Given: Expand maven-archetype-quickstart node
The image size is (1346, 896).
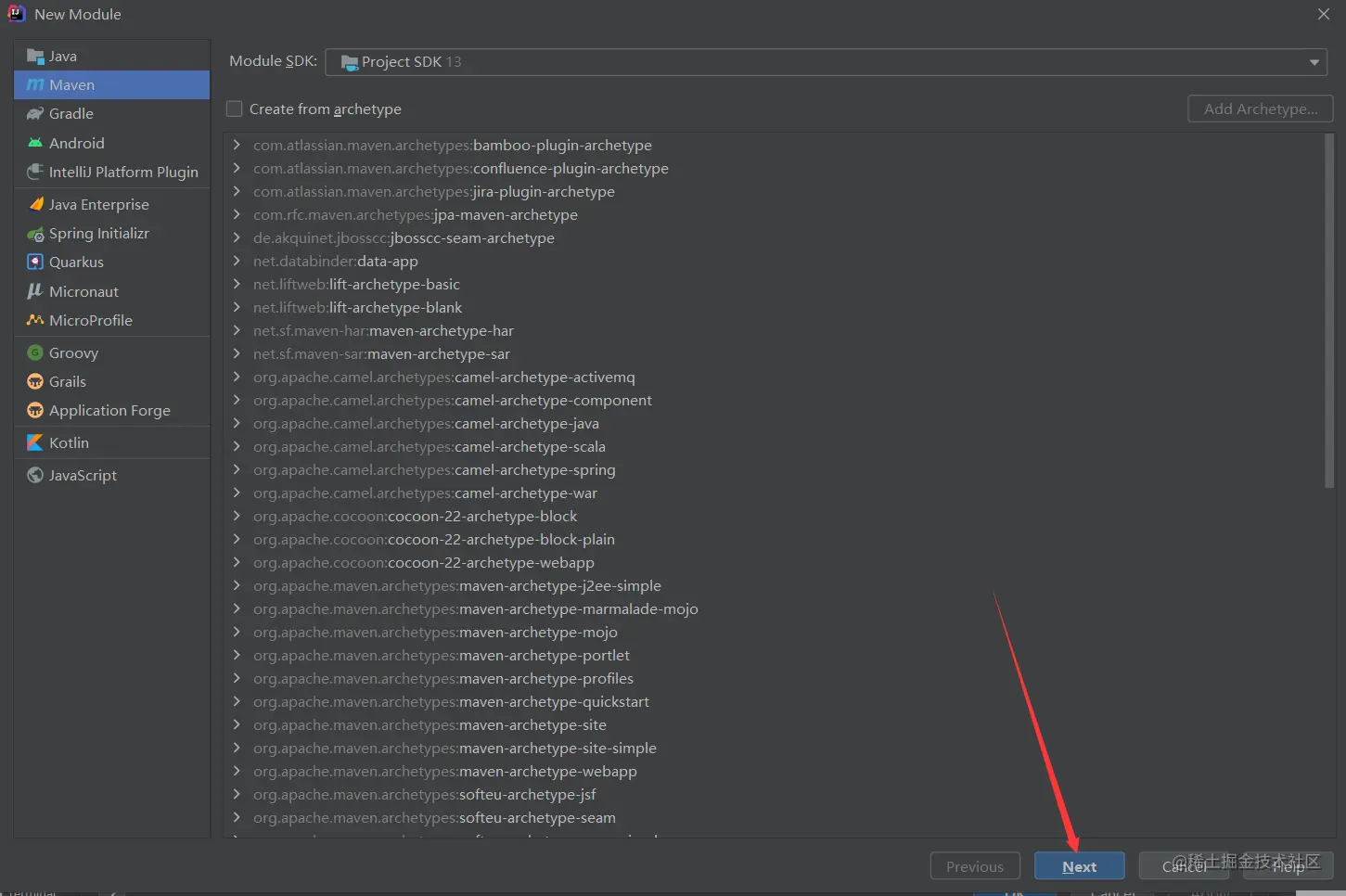Looking at the screenshot, I should [x=237, y=701].
